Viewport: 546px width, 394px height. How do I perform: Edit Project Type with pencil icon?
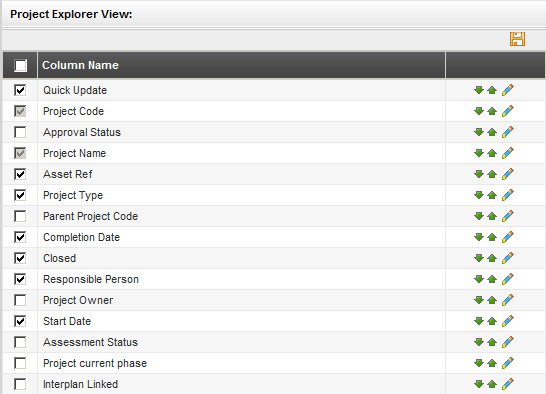coord(508,195)
